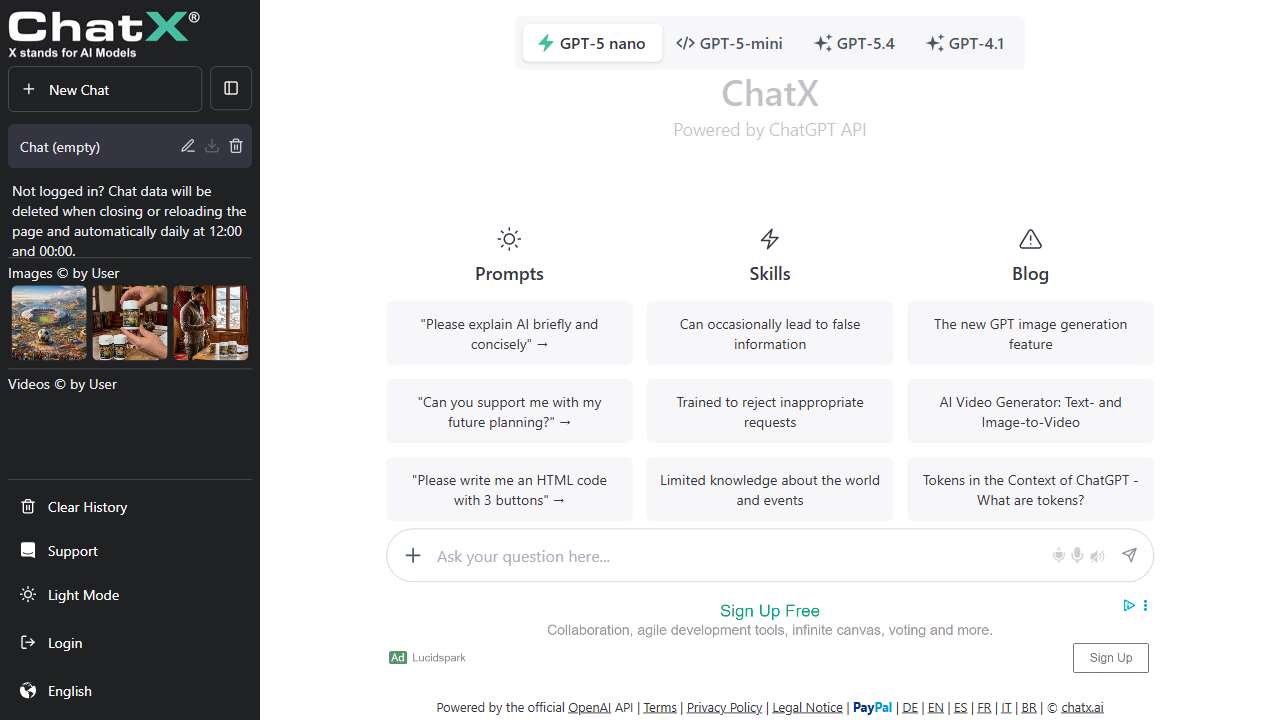Viewport: 1280px width, 720px height.
Task: Click the microphone voice input icon
Action: (1077, 555)
